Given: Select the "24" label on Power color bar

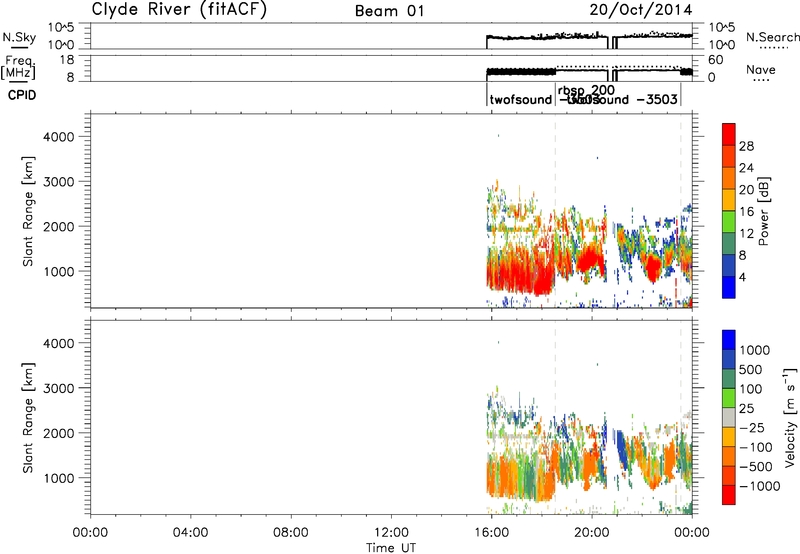Looking at the screenshot, I should coord(746,168).
